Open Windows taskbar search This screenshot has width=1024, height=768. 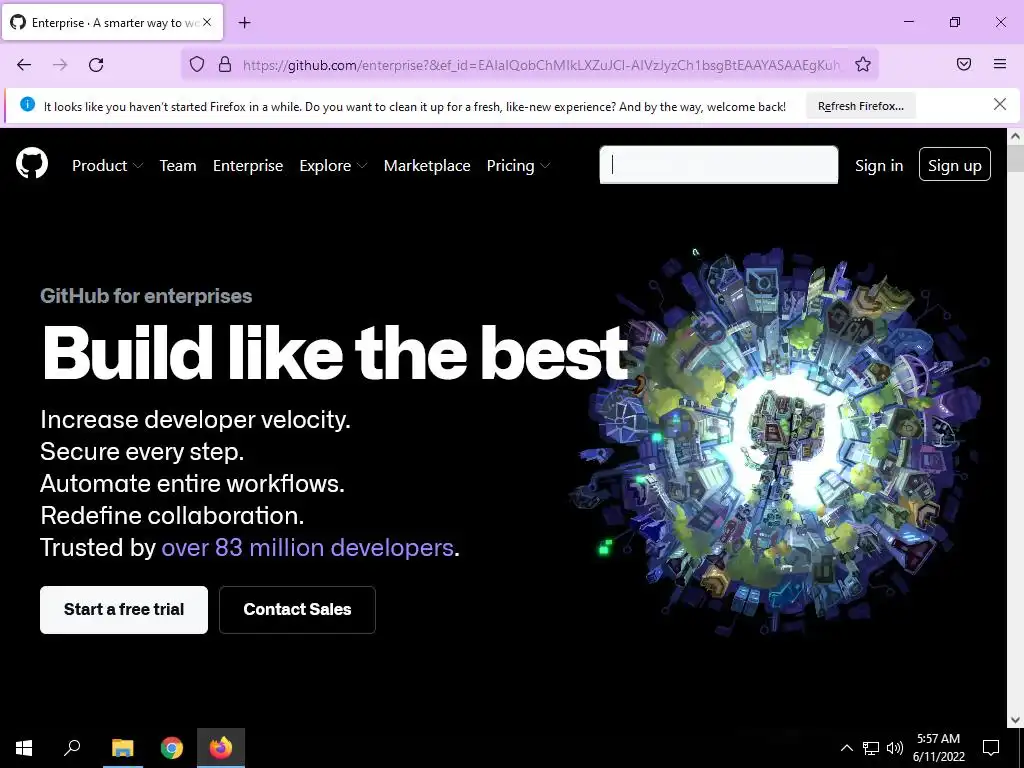click(72, 747)
